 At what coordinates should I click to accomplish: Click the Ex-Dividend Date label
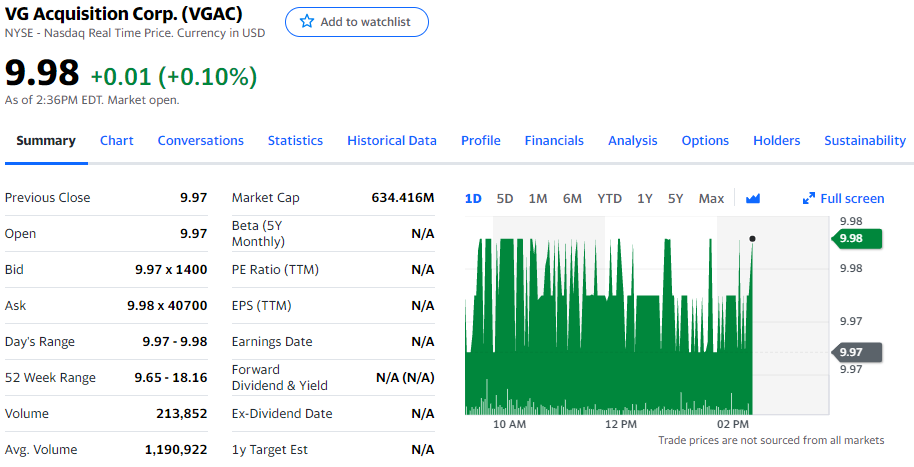(282, 414)
